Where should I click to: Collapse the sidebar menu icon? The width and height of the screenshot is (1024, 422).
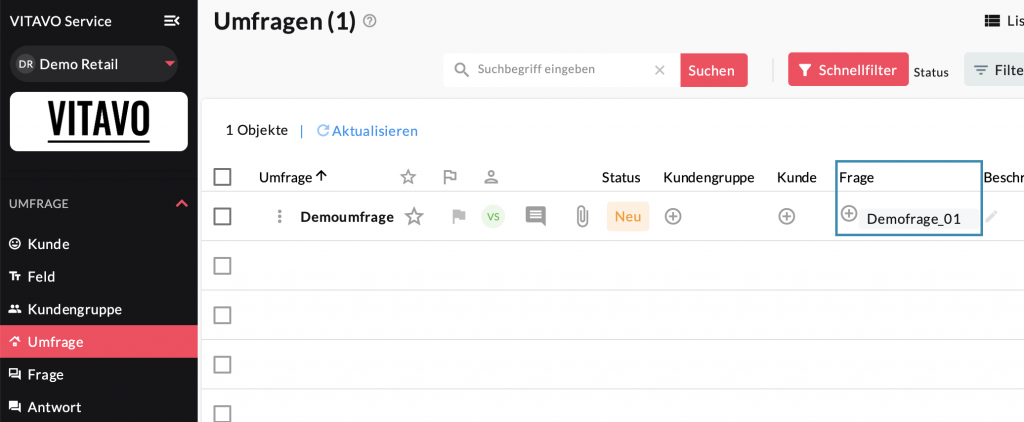point(172,21)
